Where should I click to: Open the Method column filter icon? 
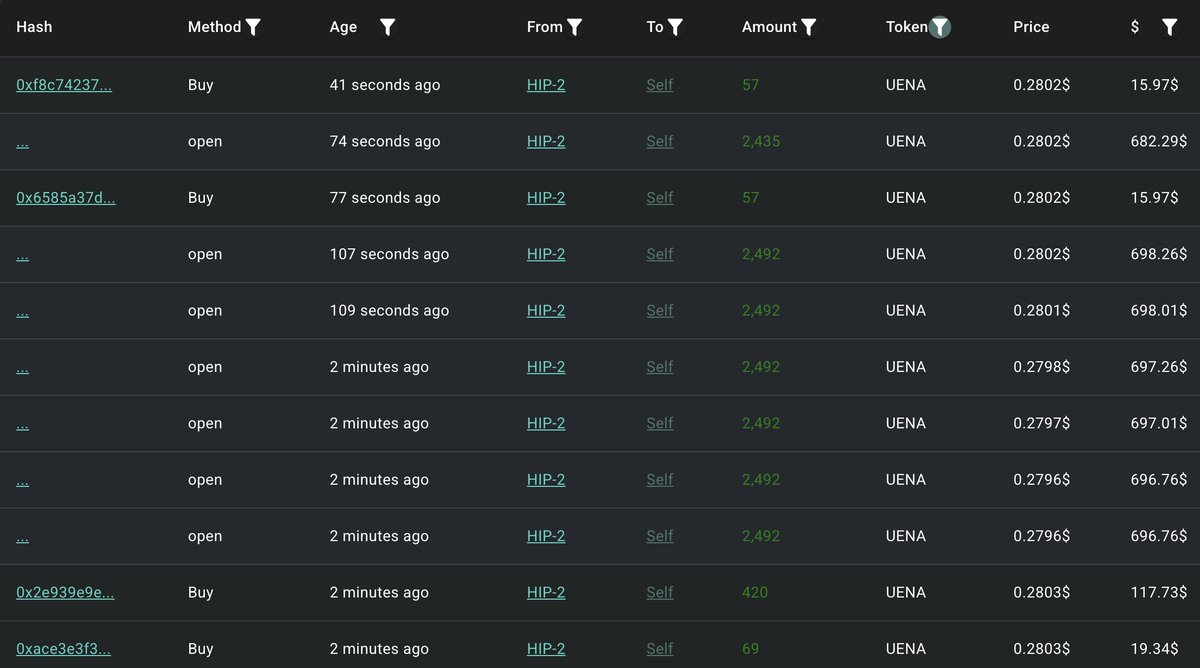(254, 27)
